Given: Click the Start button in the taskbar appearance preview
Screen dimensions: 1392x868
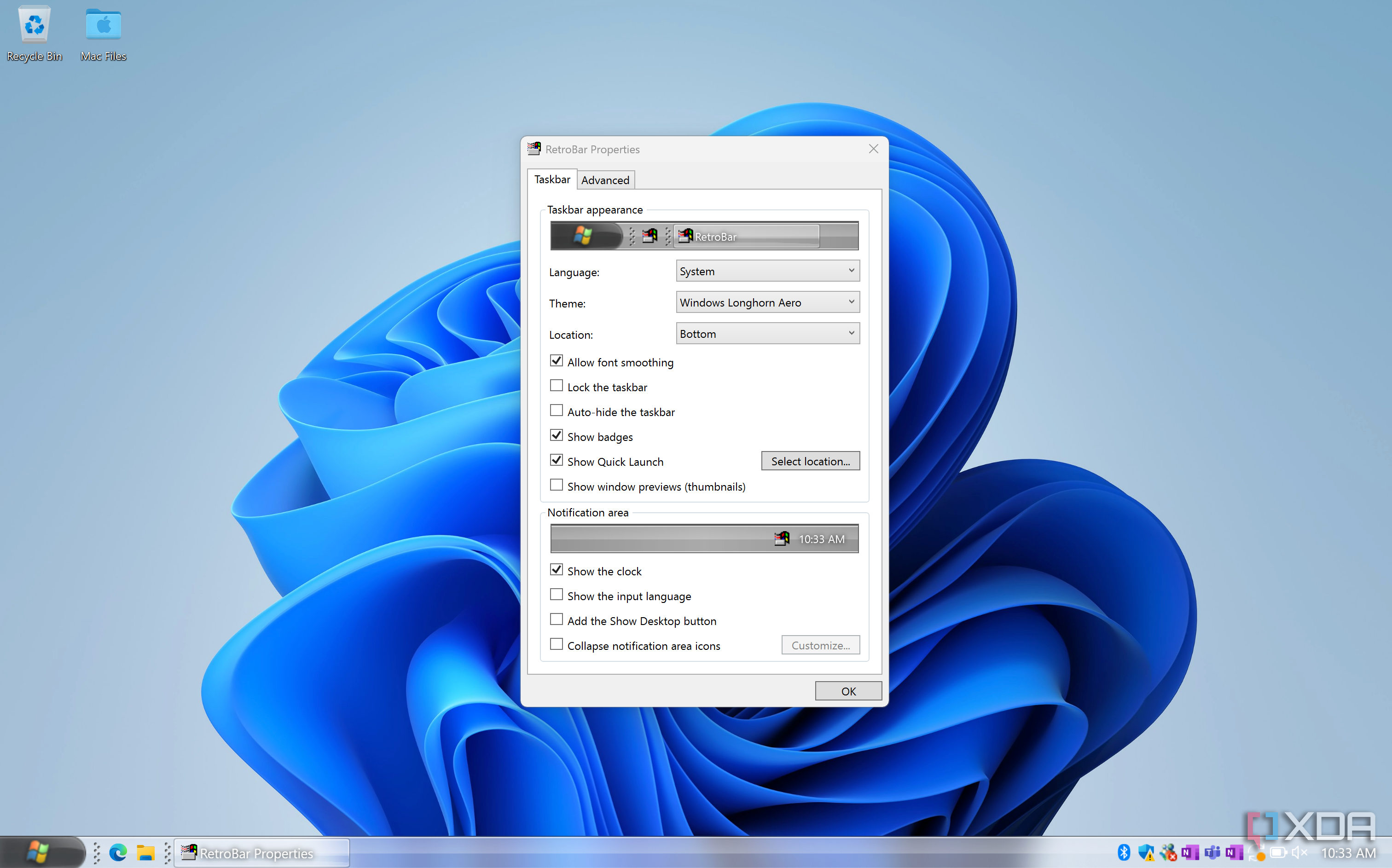Looking at the screenshot, I should (x=586, y=236).
